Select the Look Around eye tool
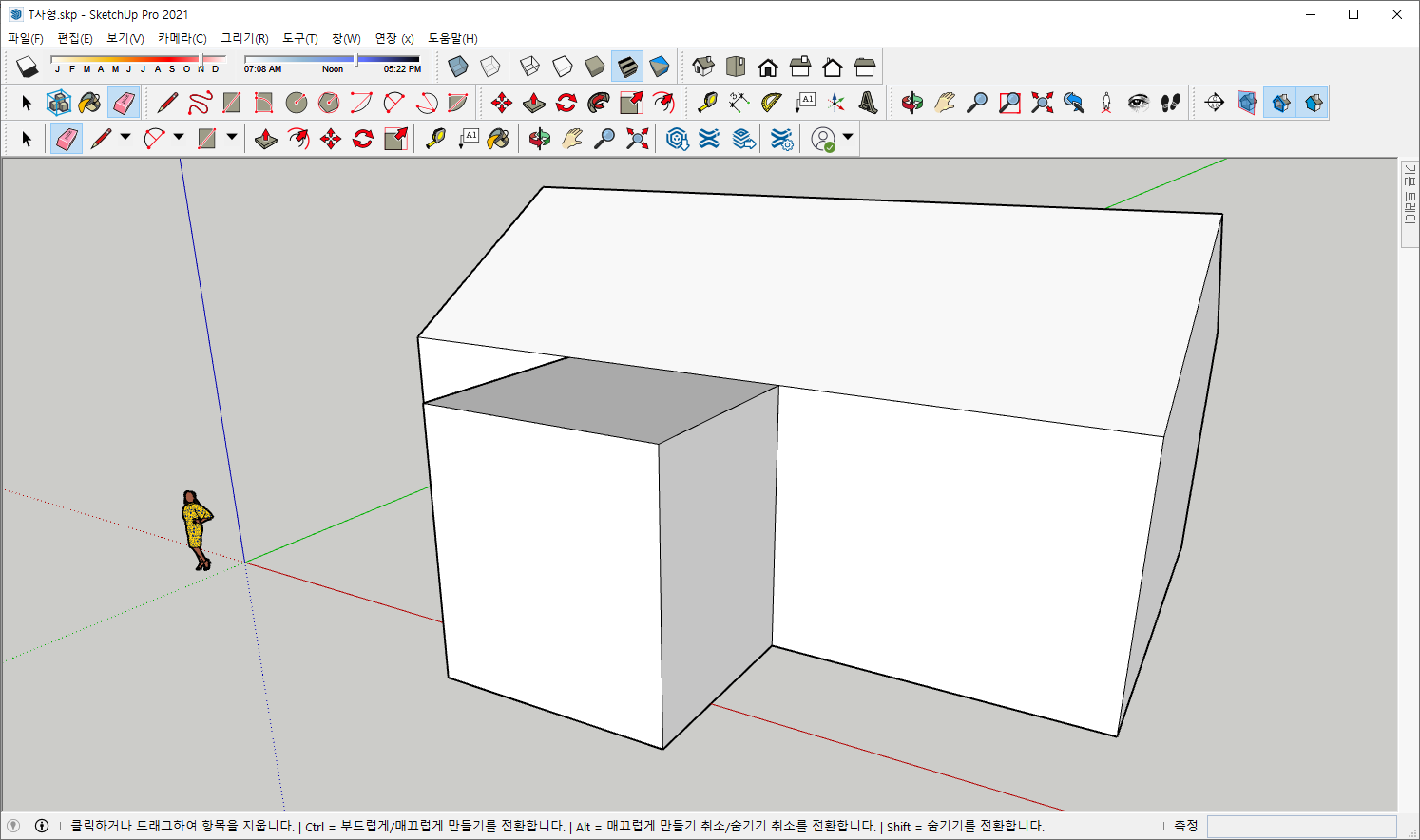Screen dimensions: 1420x840 pos(1139,103)
